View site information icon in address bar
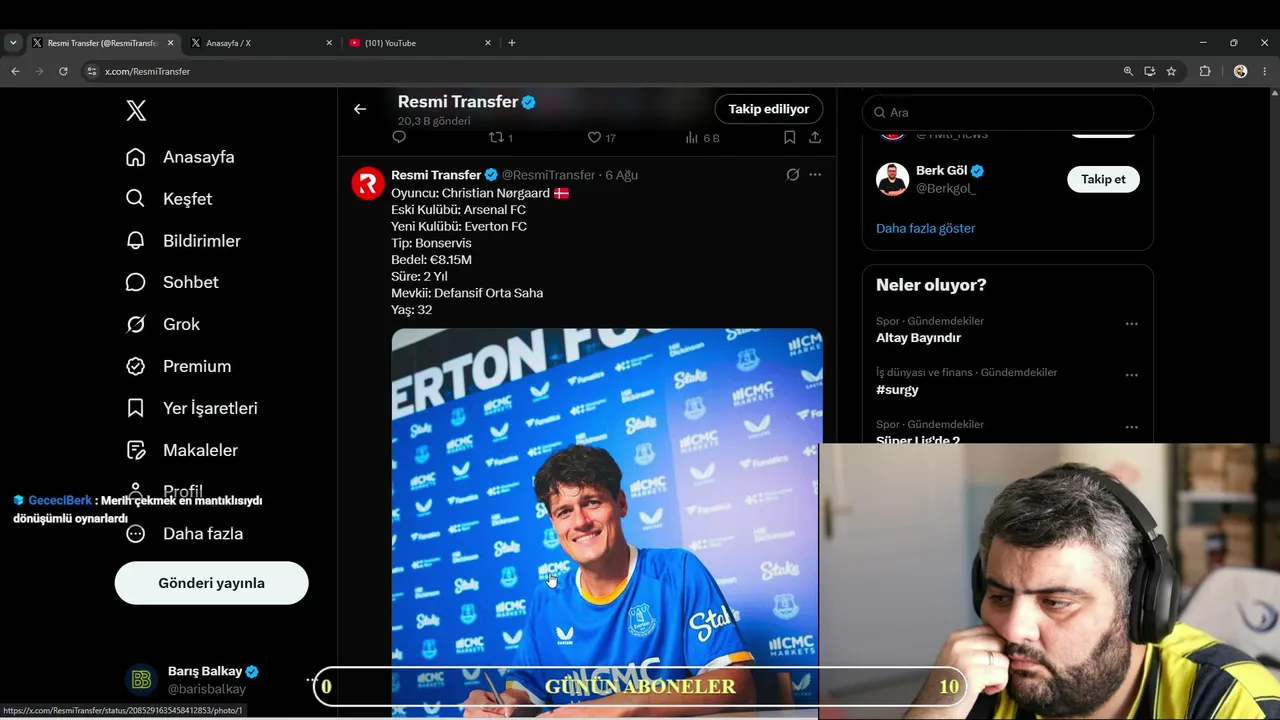This screenshot has width=1280, height=720. coord(92,71)
